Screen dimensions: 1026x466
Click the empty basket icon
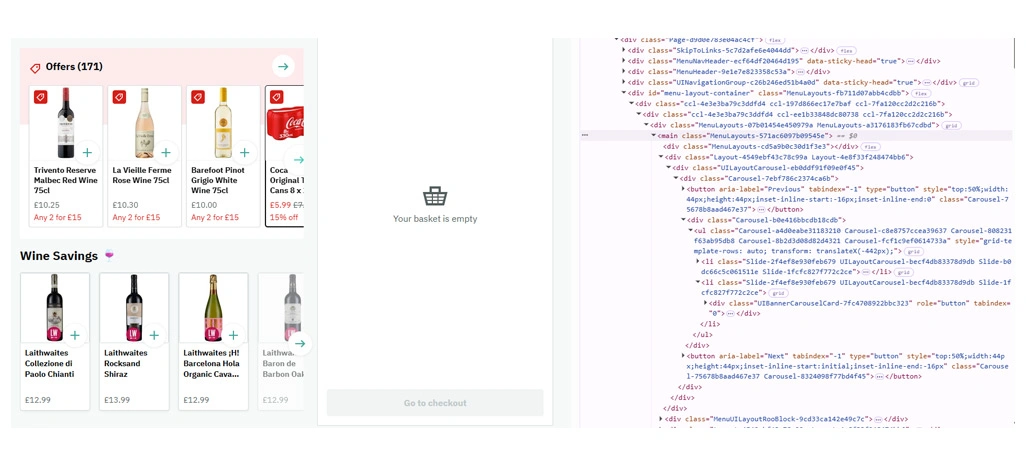tap(434, 196)
